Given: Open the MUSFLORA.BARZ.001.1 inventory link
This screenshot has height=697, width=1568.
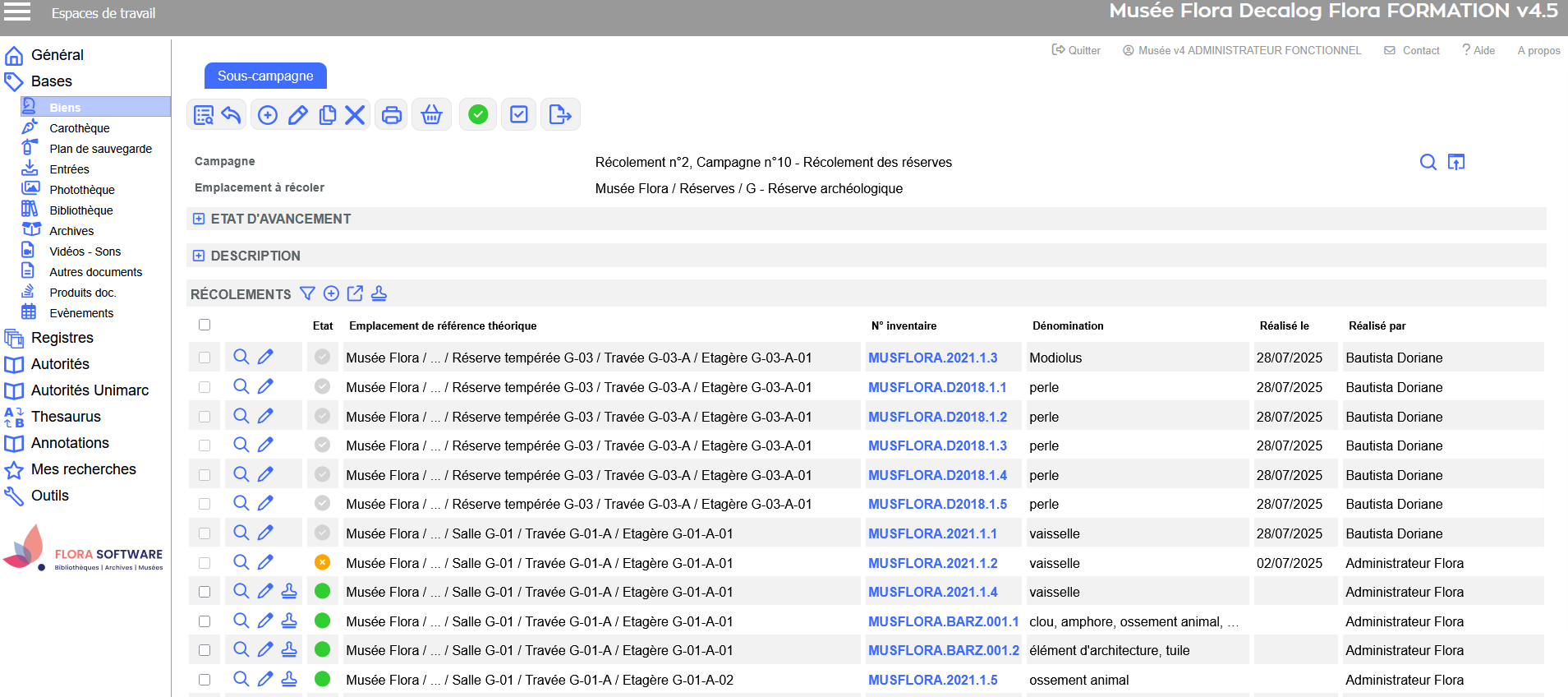Looking at the screenshot, I should (943, 621).
